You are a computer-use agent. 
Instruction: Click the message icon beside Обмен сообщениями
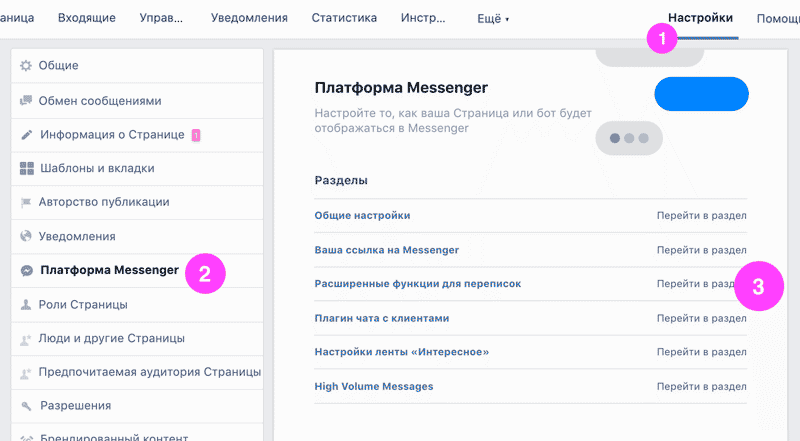(x=26, y=101)
